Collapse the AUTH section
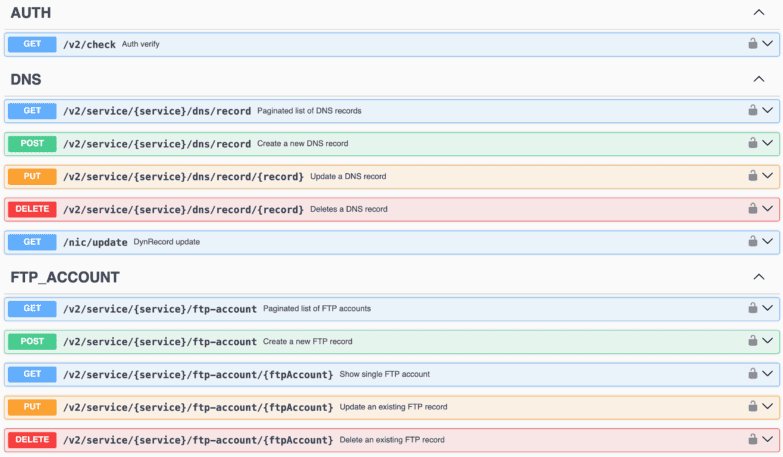783x457 pixels. click(x=759, y=12)
